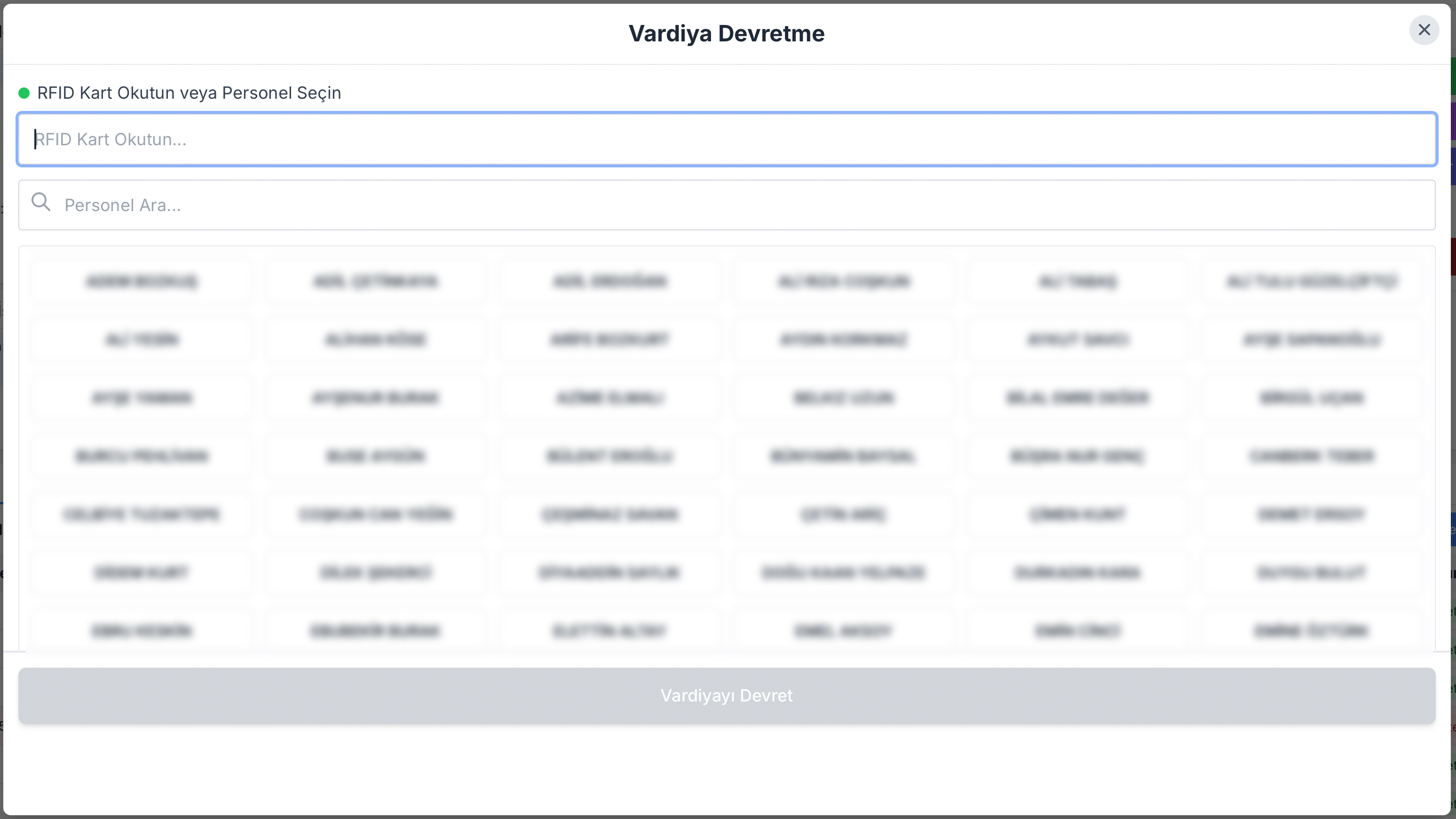Image resolution: width=1456 pixels, height=819 pixels.
Task: Choose BÜLENT EROĞLU in personnel grid
Action: point(609,456)
